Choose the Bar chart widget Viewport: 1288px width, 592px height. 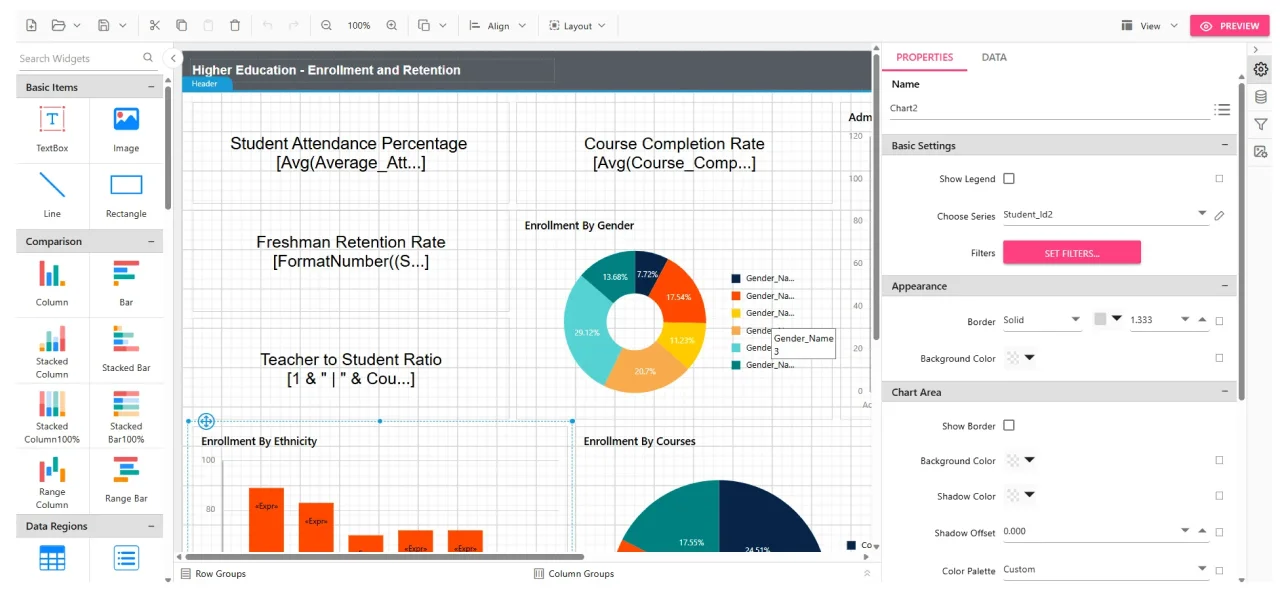point(126,283)
